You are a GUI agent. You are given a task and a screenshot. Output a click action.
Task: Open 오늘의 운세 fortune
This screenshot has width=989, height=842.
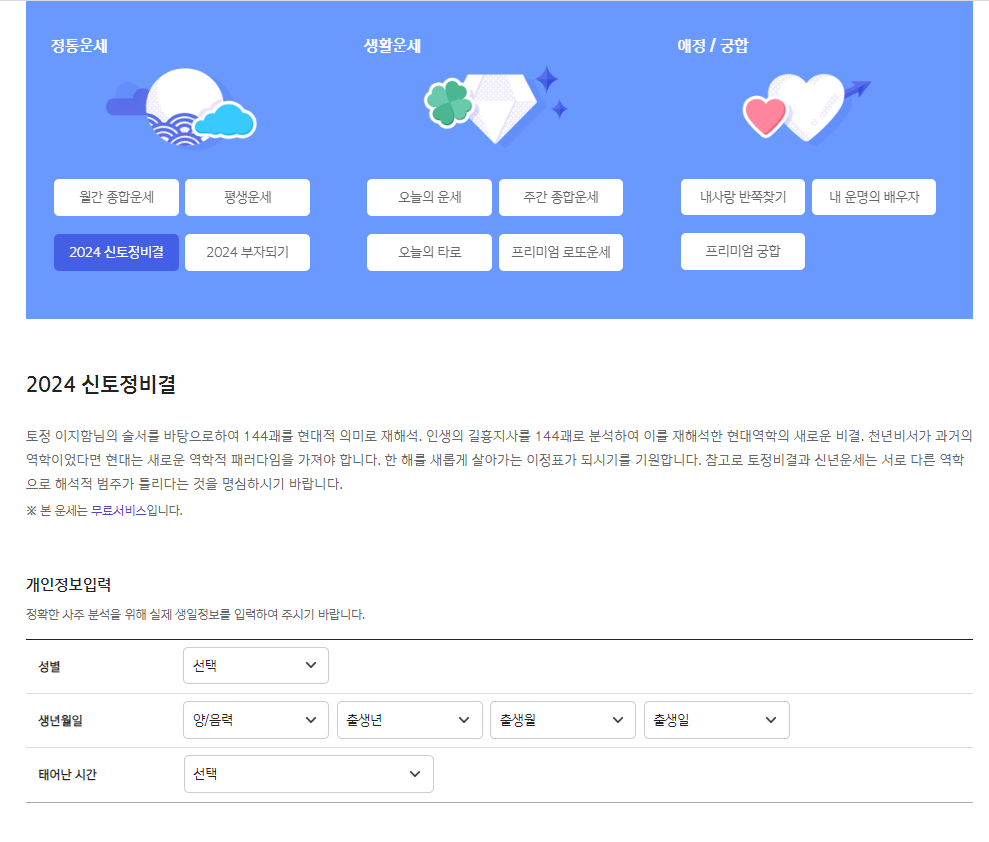pos(430,197)
